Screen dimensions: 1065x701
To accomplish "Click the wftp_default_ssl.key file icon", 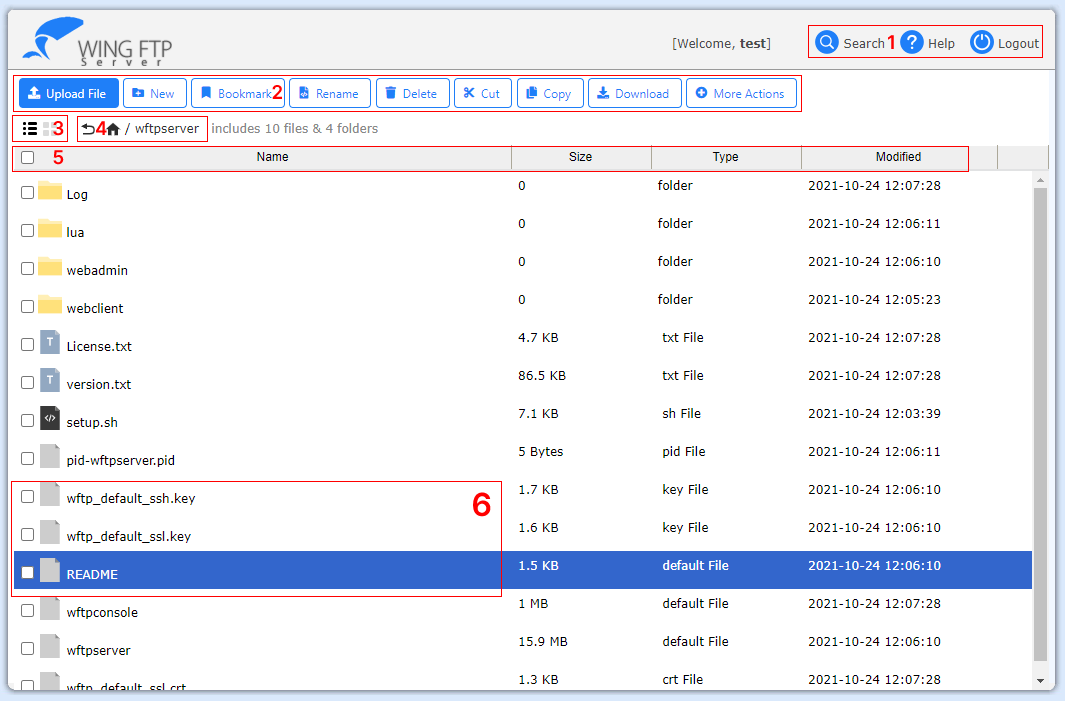I will pyautogui.click(x=50, y=532).
